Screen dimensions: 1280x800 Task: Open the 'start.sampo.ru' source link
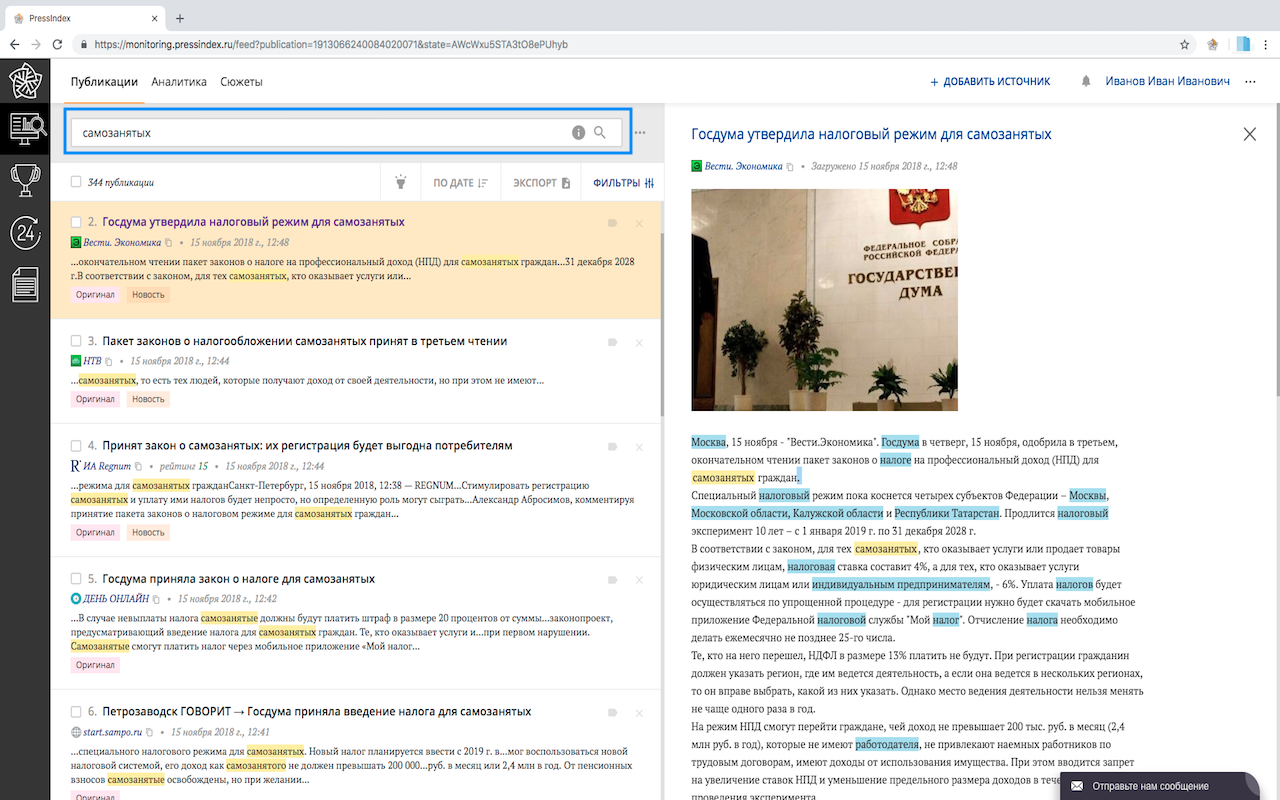(x=112, y=732)
